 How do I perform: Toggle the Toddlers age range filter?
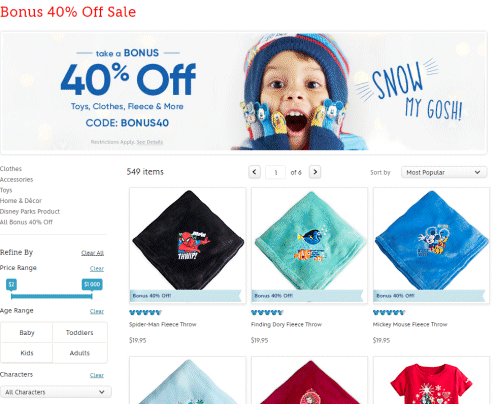[x=80, y=332]
